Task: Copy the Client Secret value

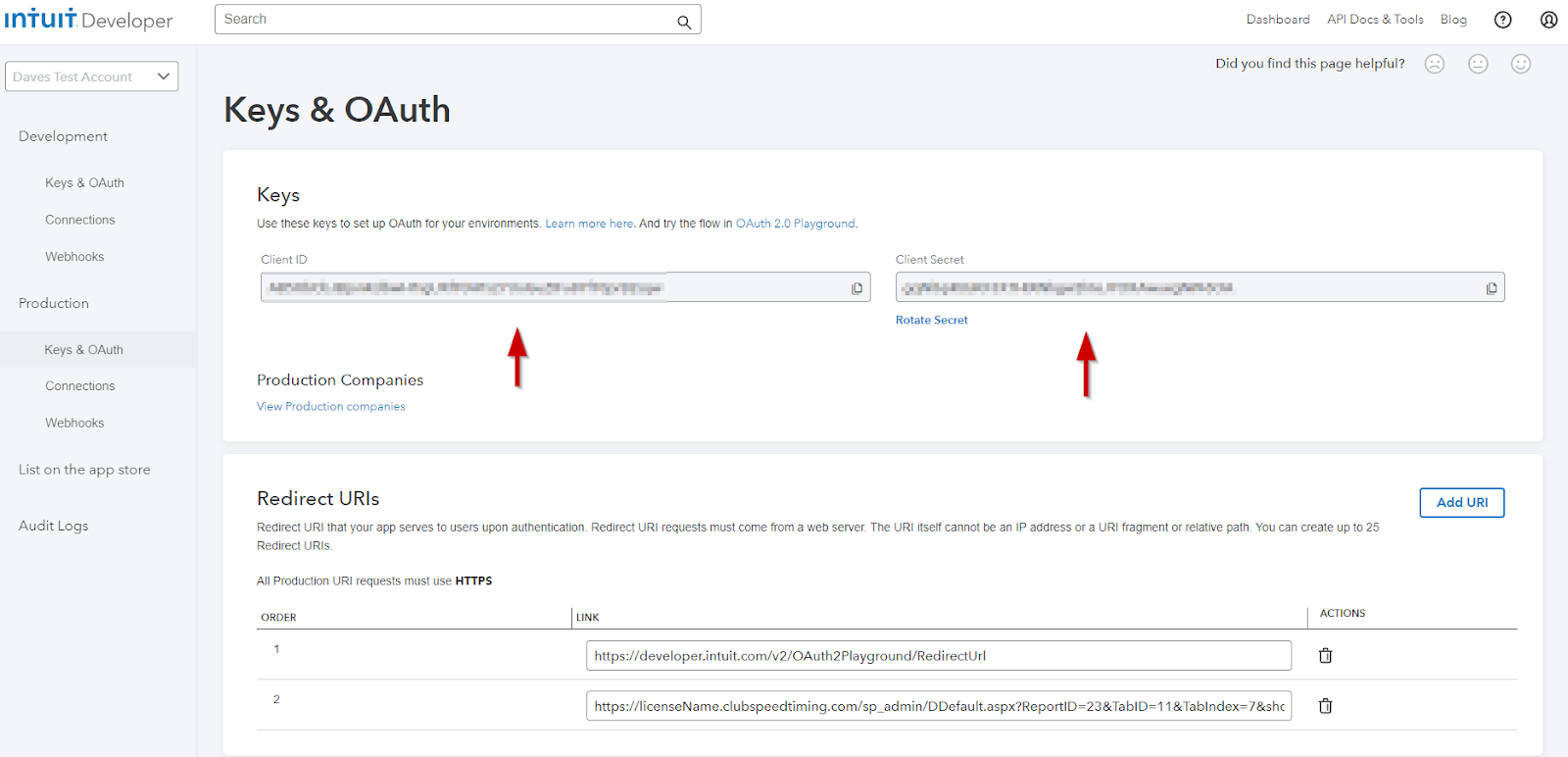Action: click(1492, 288)
